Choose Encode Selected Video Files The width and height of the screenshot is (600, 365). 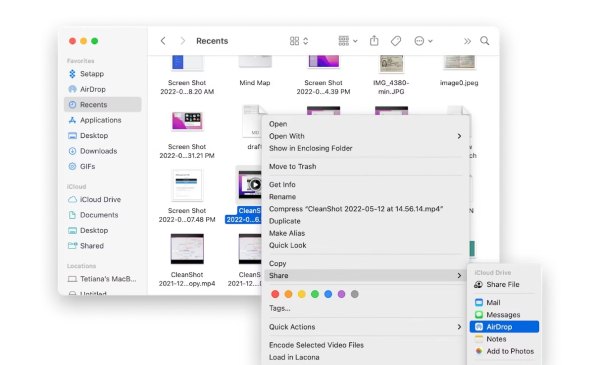coord(365,345)
